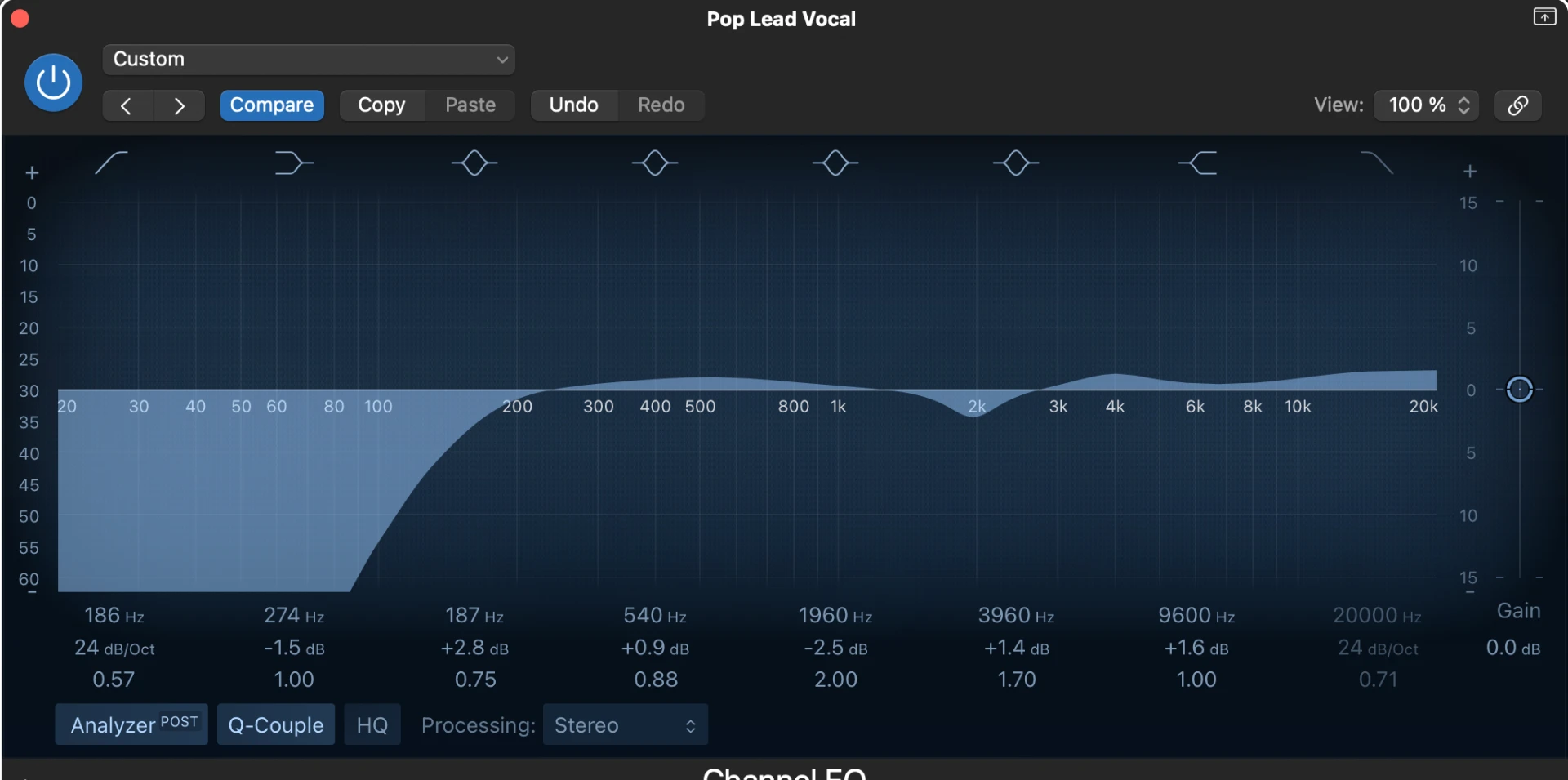Select the 1.70 Q value
The image size is (1568, 780).
click(x=1017, y=680)
